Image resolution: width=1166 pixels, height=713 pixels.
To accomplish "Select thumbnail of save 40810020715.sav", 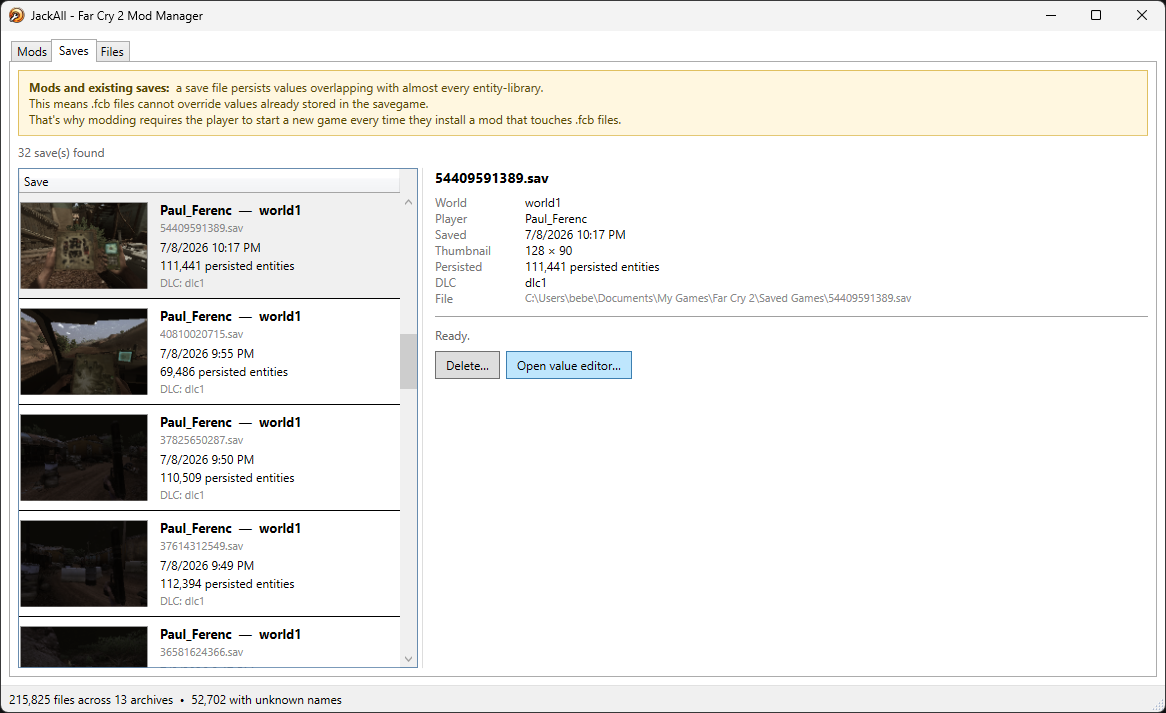I will click(x=84, y=352).
